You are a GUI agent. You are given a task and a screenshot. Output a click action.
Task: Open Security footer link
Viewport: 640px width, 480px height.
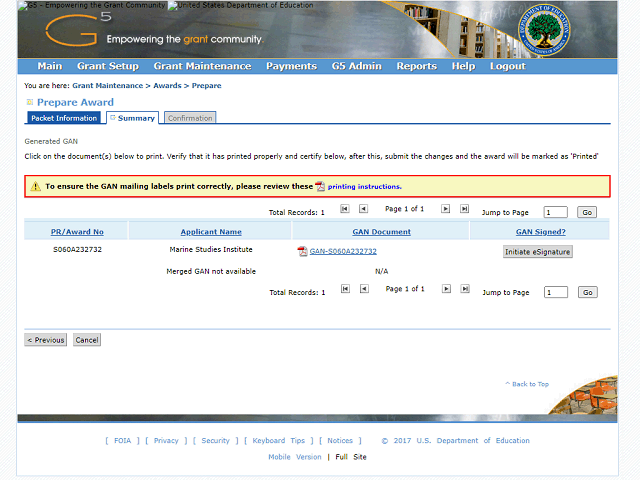(x=216, y=441)
